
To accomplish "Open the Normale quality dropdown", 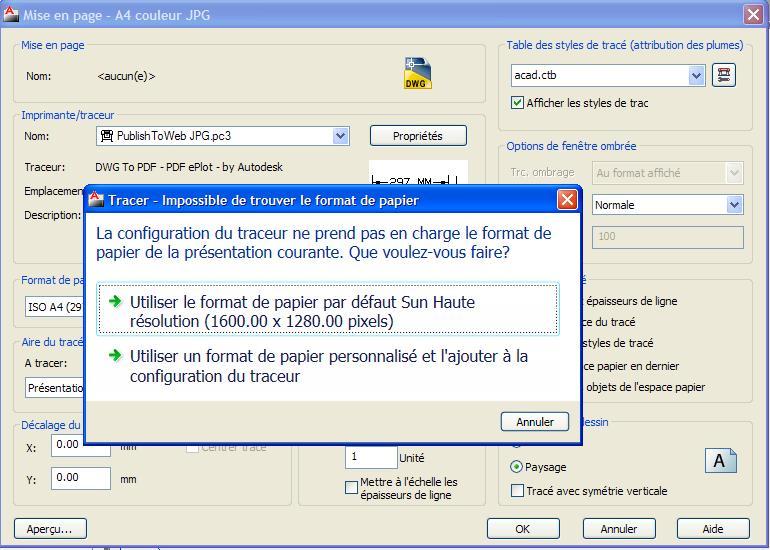I will point(734,205).
